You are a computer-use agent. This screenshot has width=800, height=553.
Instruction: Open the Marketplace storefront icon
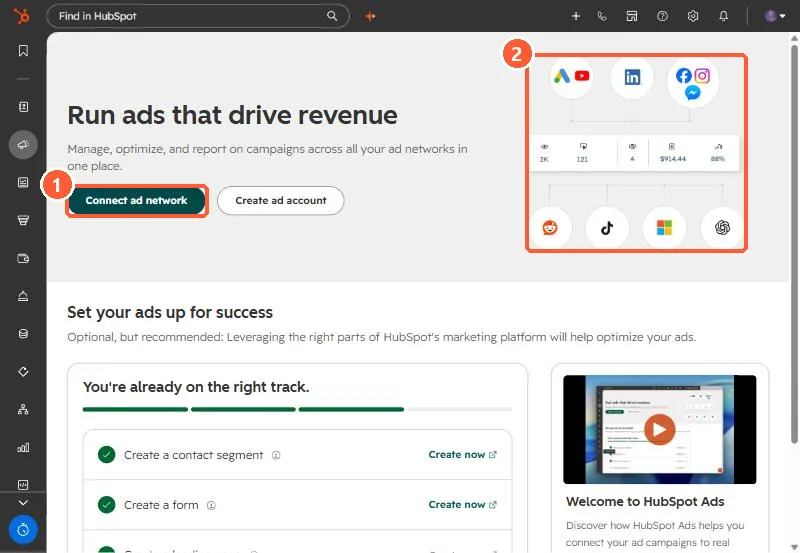pyautogui.click(x=632, y=16)
